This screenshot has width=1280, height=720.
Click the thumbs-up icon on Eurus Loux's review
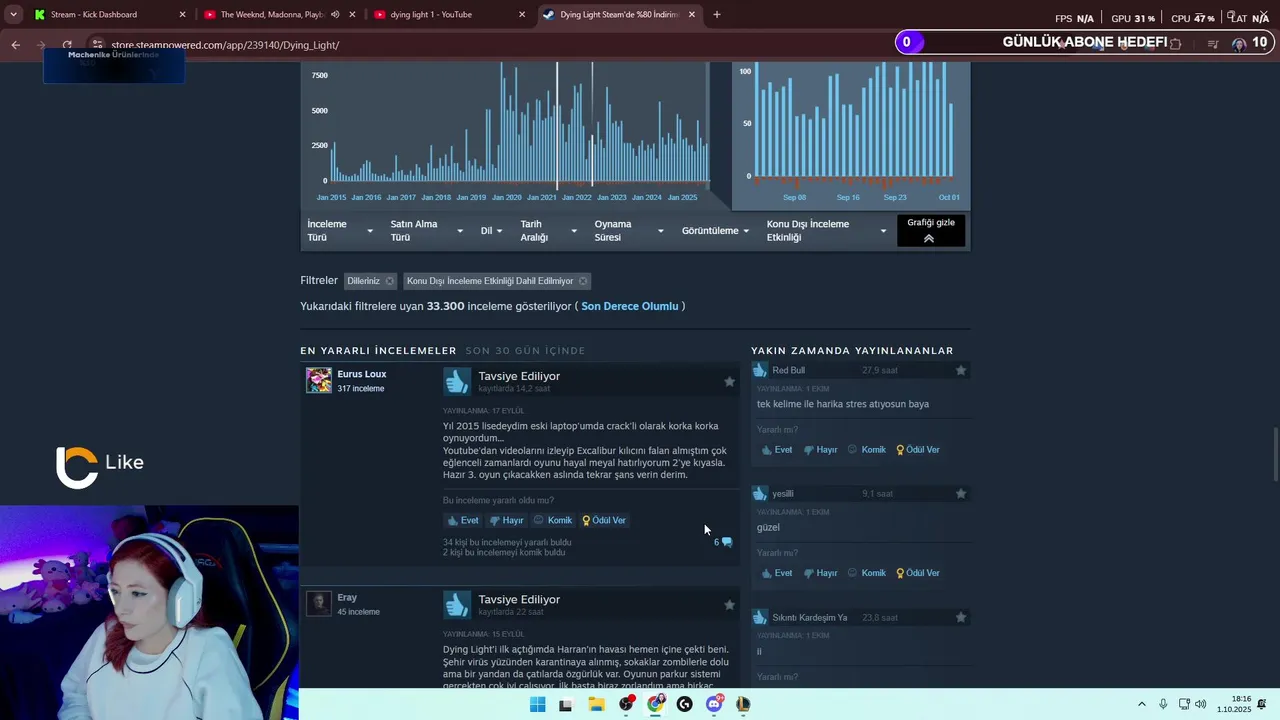tap(457, 381)
